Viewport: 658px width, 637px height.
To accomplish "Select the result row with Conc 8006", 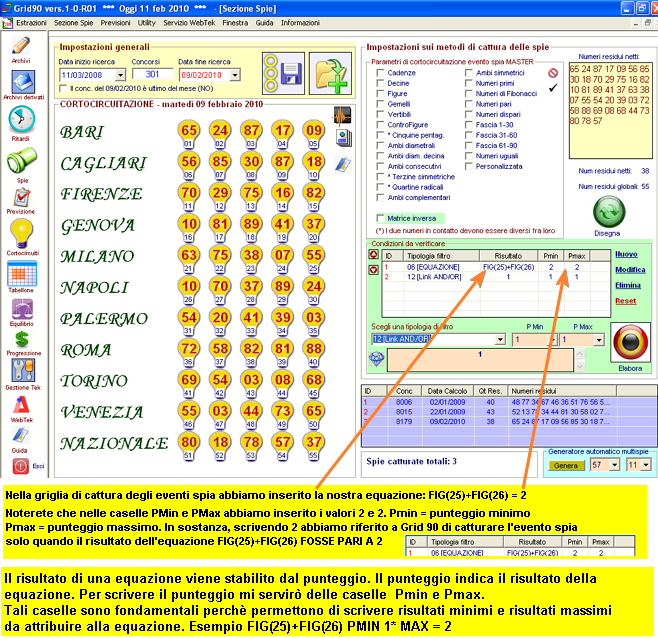I will coord(509,402).
